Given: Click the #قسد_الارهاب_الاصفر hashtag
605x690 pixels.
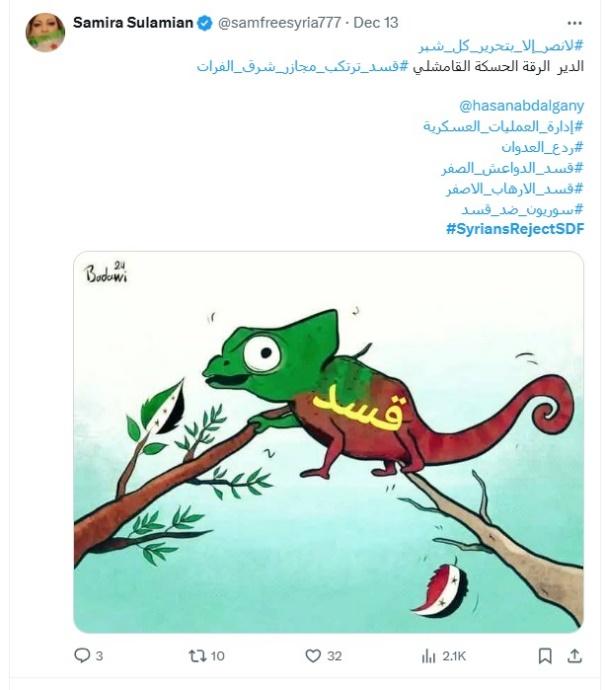Looking at the screenshot, I should (515, 188).
